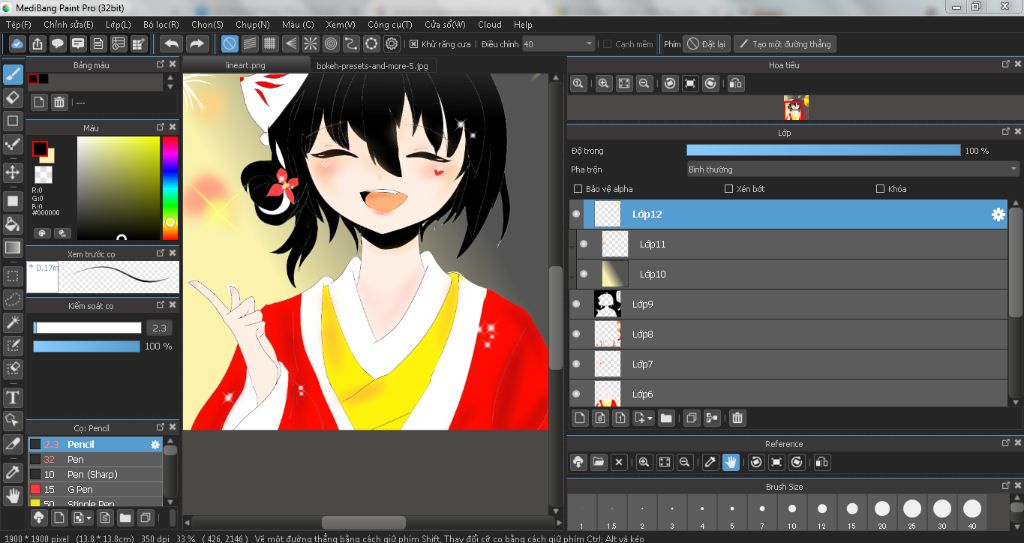
Task: Hide layer Lớp11
Action: pos(584,244)
